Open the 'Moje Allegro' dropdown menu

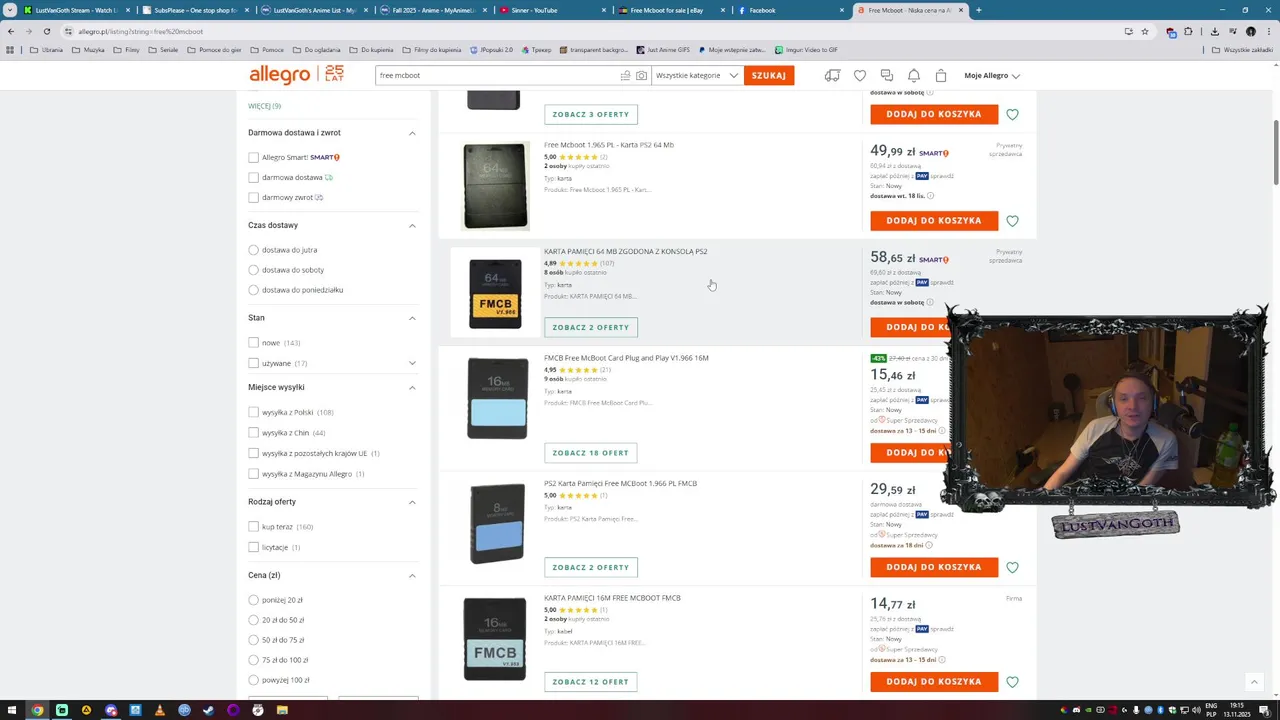pyautogui.click(x=991, y=75)
